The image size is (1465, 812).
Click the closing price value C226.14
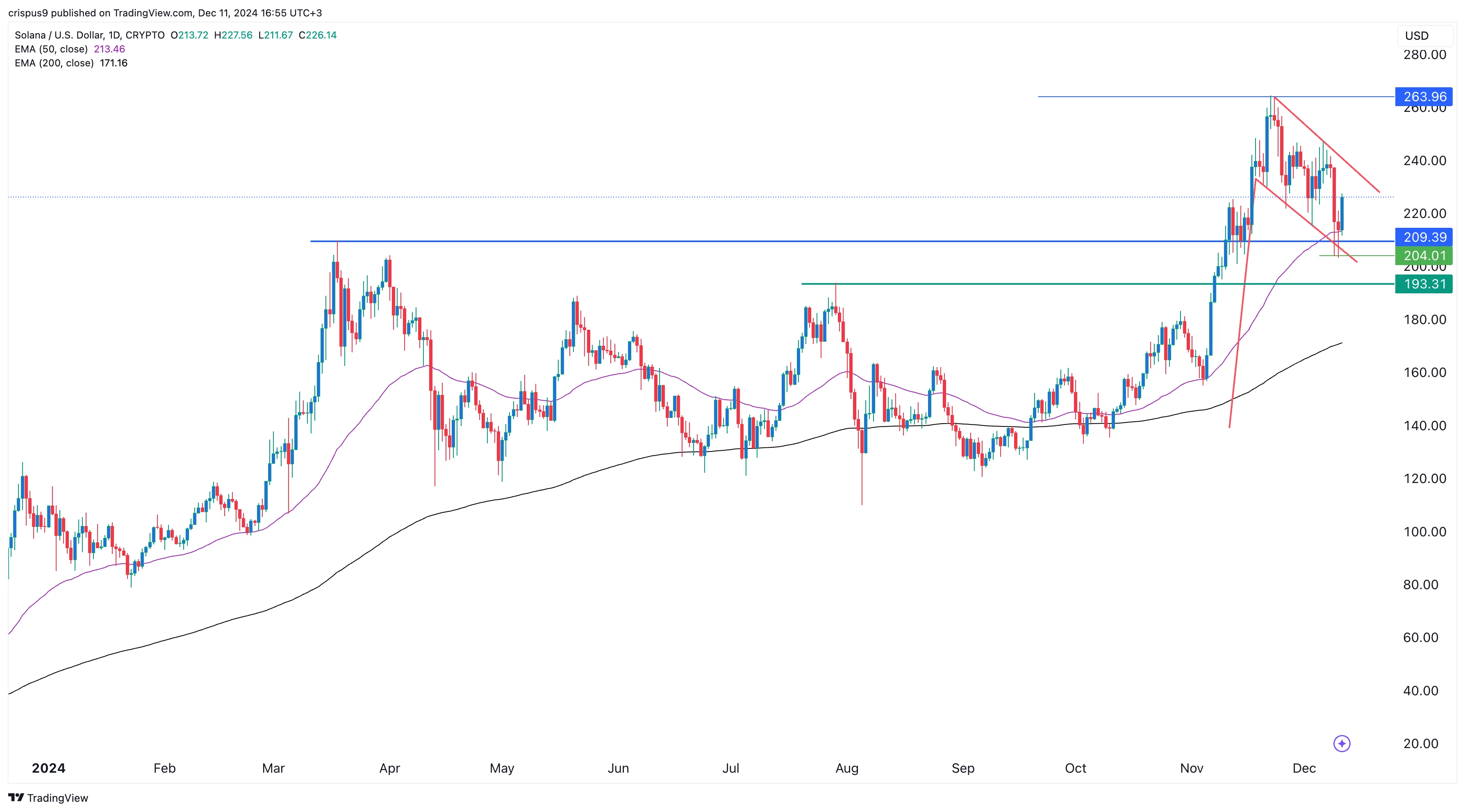317,35
